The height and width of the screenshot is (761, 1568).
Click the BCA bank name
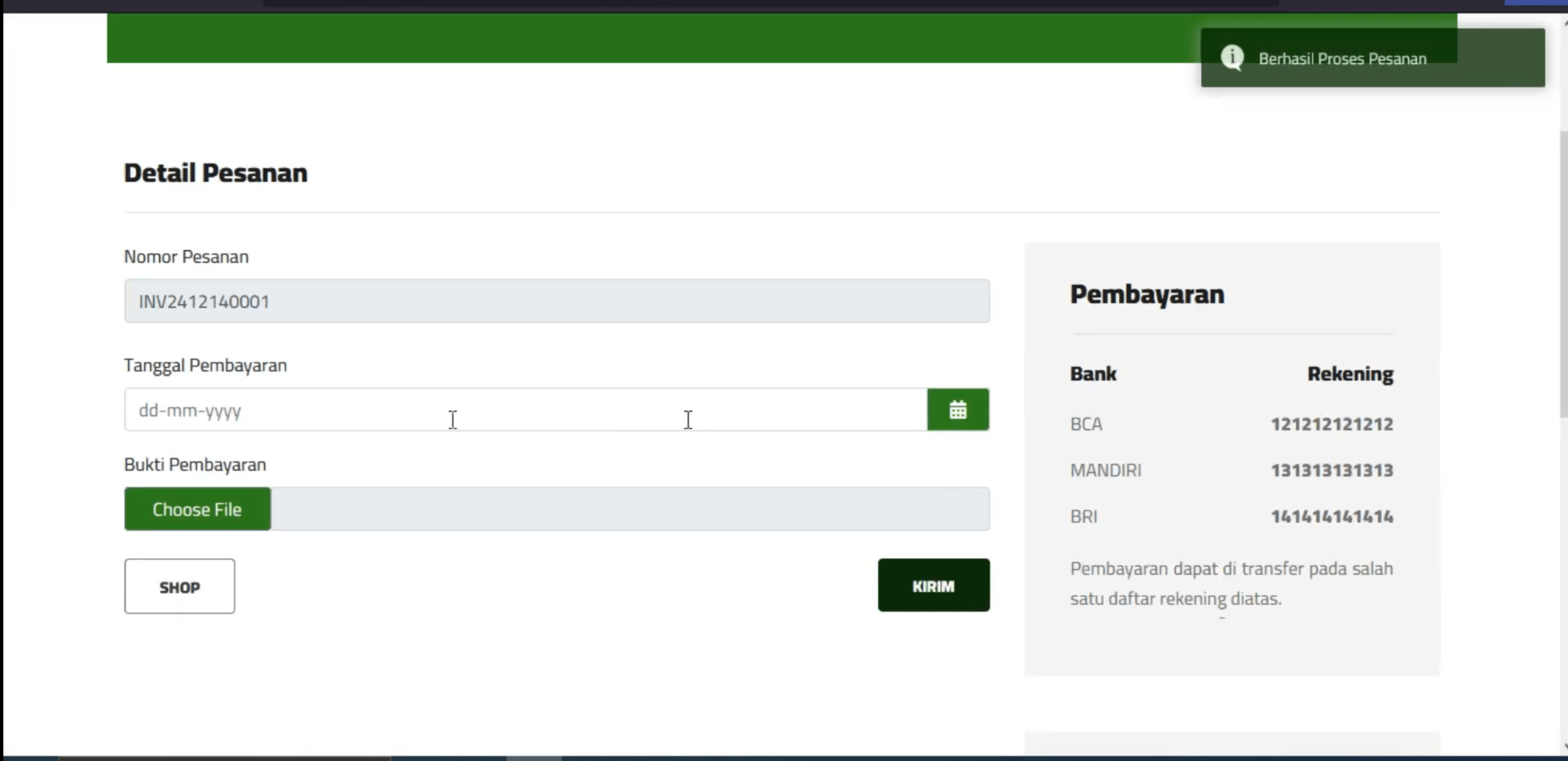point(1086,424)
